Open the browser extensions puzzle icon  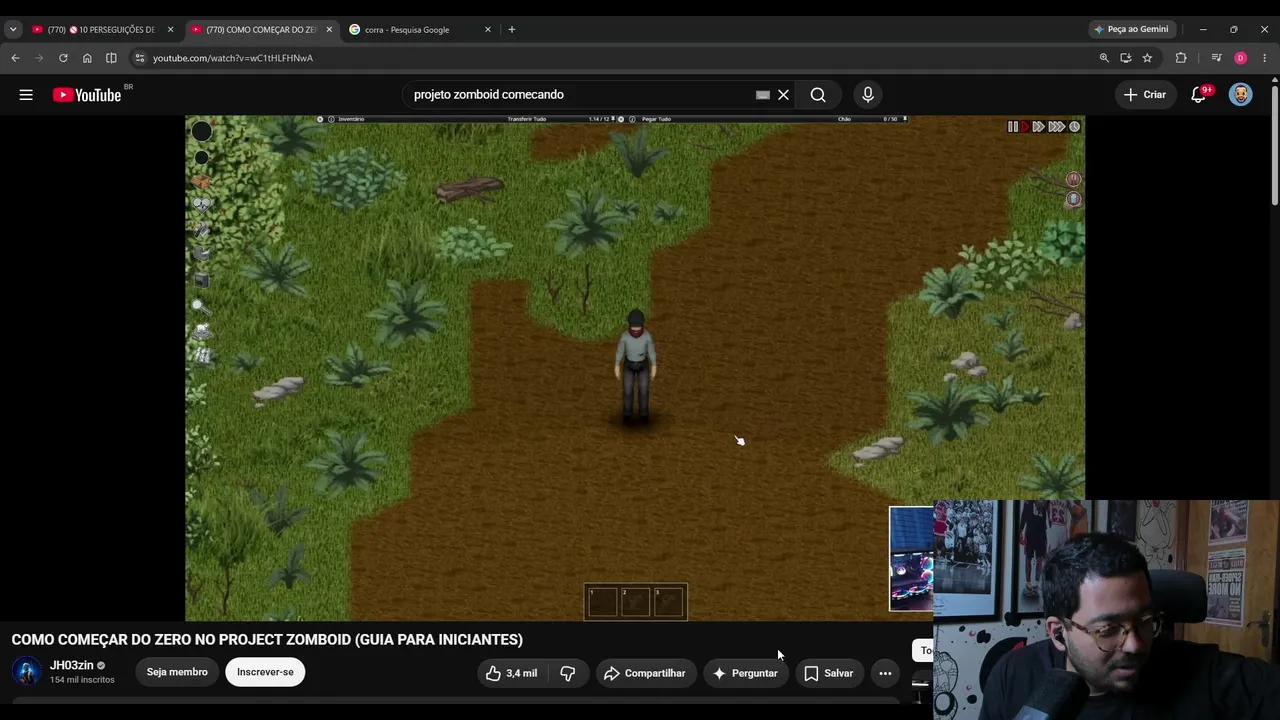(x=1181, y=58)
